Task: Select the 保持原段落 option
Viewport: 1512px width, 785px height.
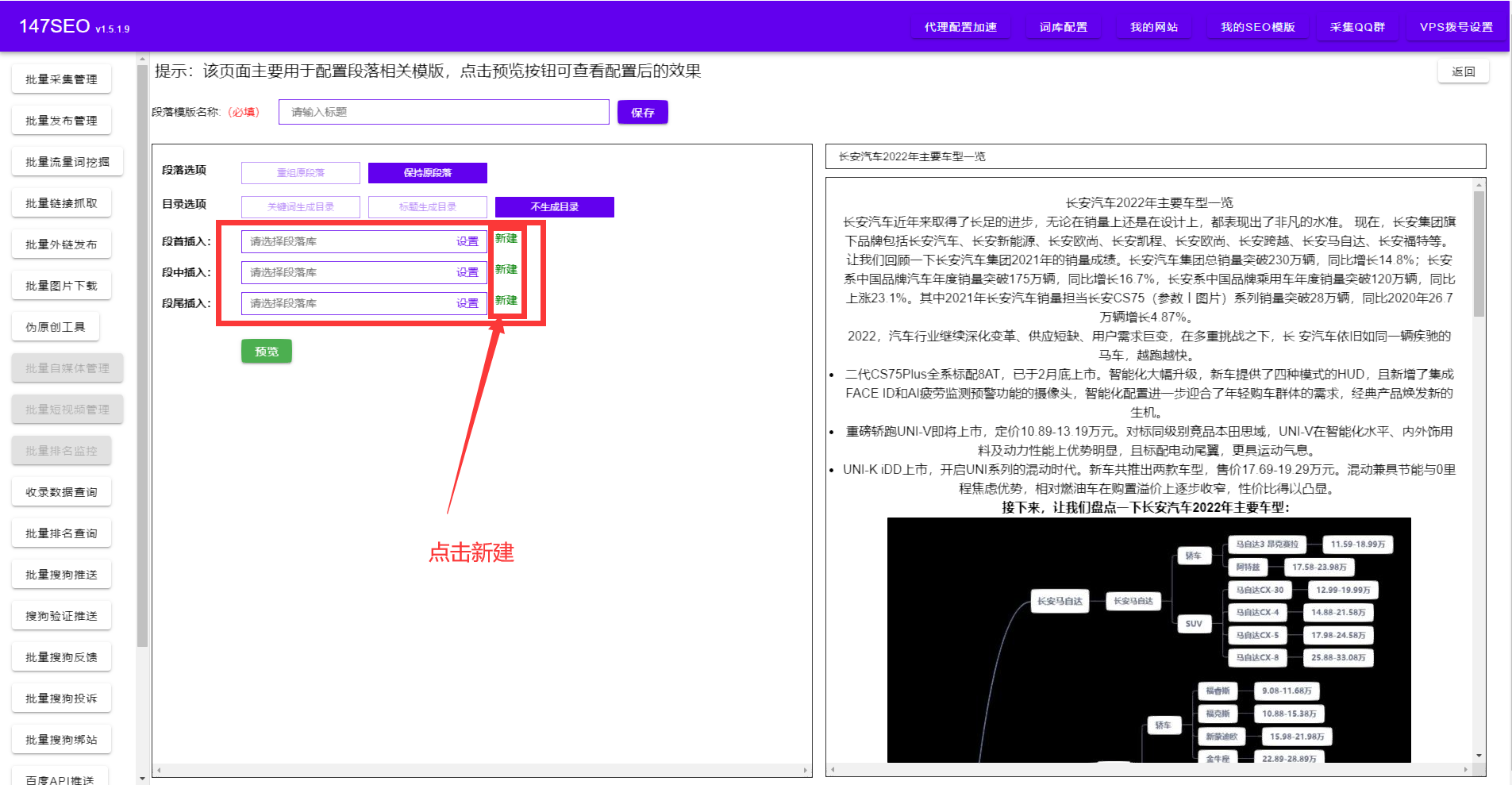Action: click(x=428, y=172)
